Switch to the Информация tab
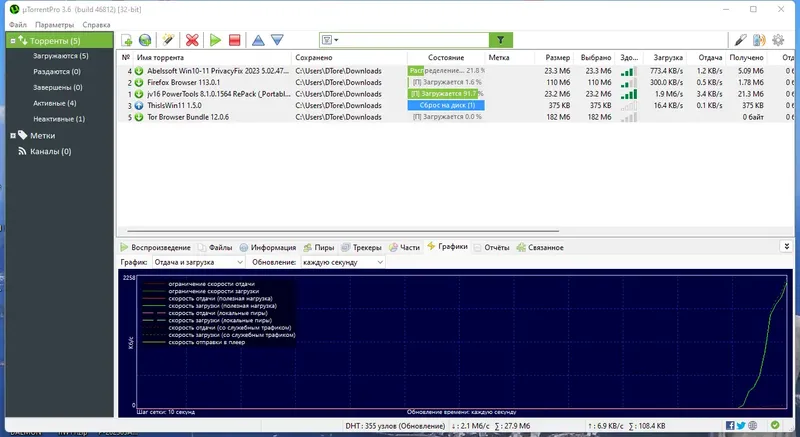The width and height of the screenshot is (800, 437). (268, 247)
